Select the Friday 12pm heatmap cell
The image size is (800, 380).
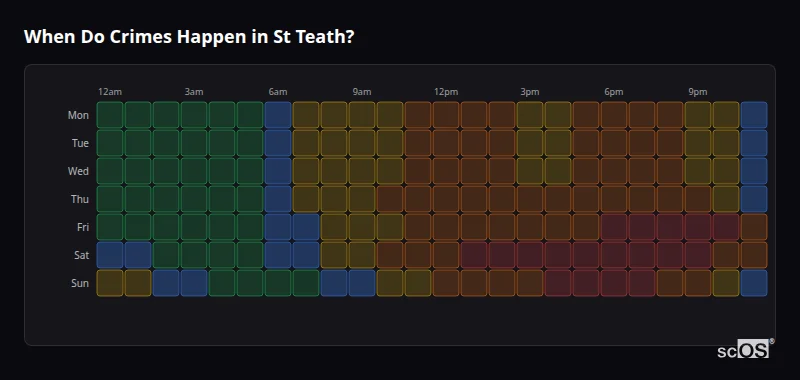click(x=446, y=227)
